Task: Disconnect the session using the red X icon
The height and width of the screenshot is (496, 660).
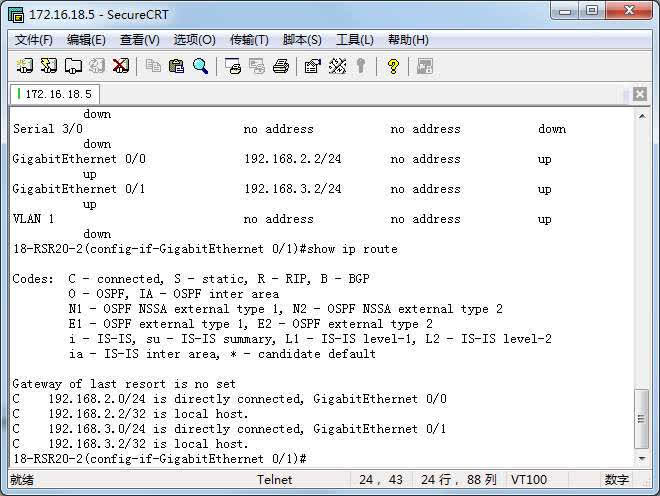Action: pyautogui.click(x=120, y=66)
